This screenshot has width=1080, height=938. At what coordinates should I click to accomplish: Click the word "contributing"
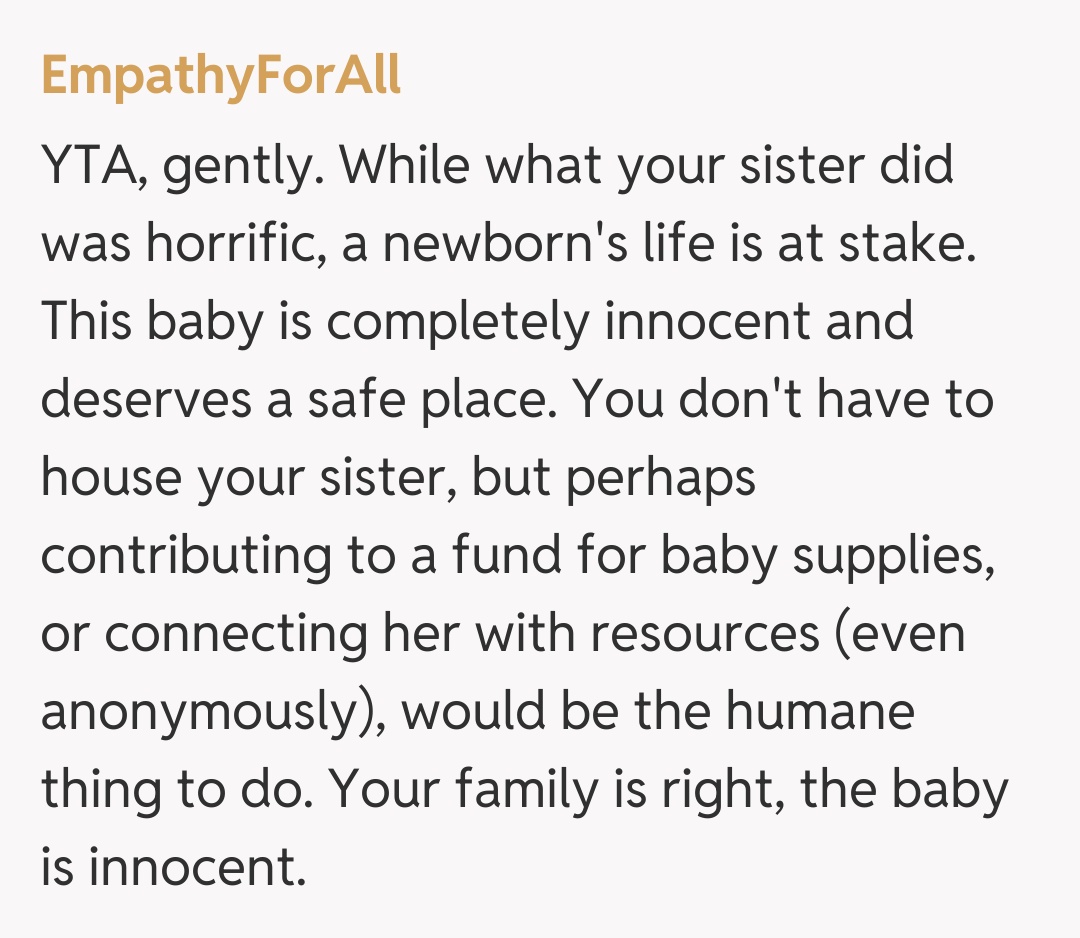click(186, 554)
